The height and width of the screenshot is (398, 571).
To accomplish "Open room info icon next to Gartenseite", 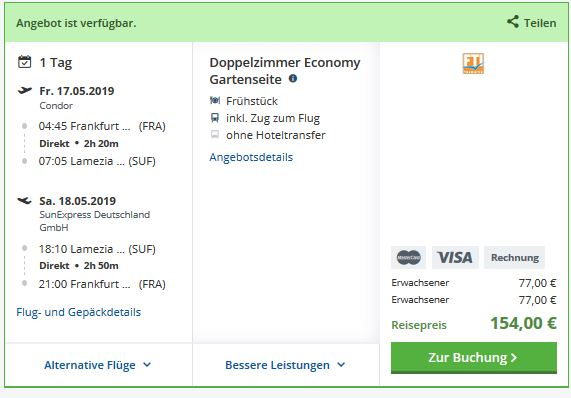I will click(293, 78).
